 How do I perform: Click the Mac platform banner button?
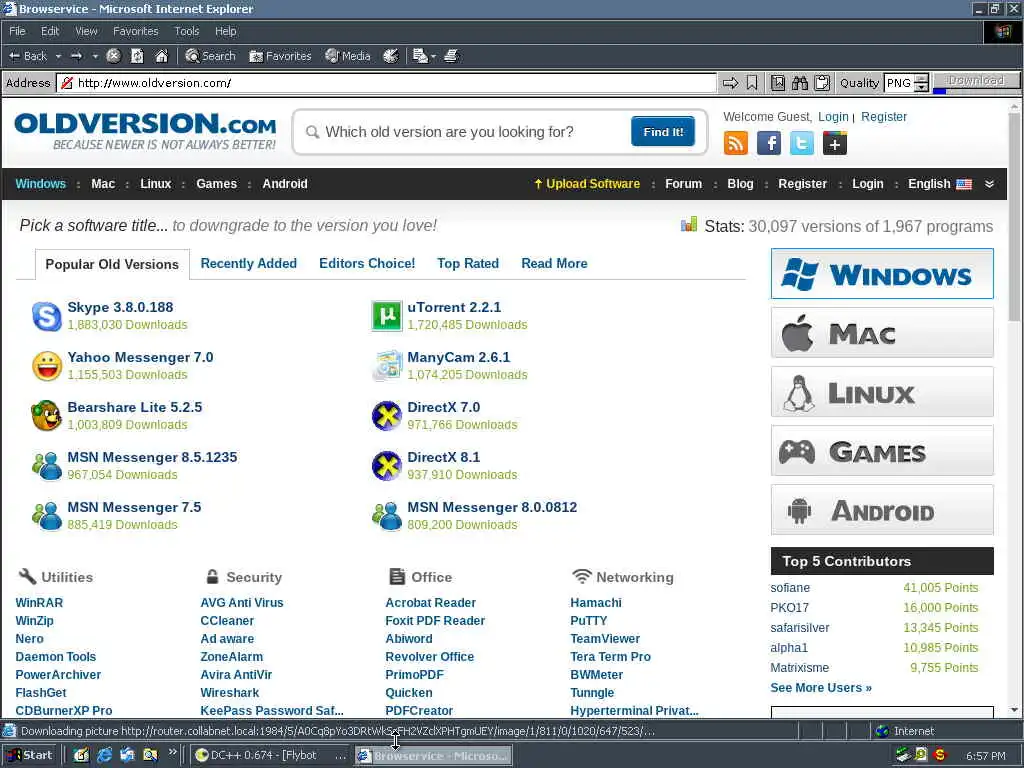pos(882,333)
